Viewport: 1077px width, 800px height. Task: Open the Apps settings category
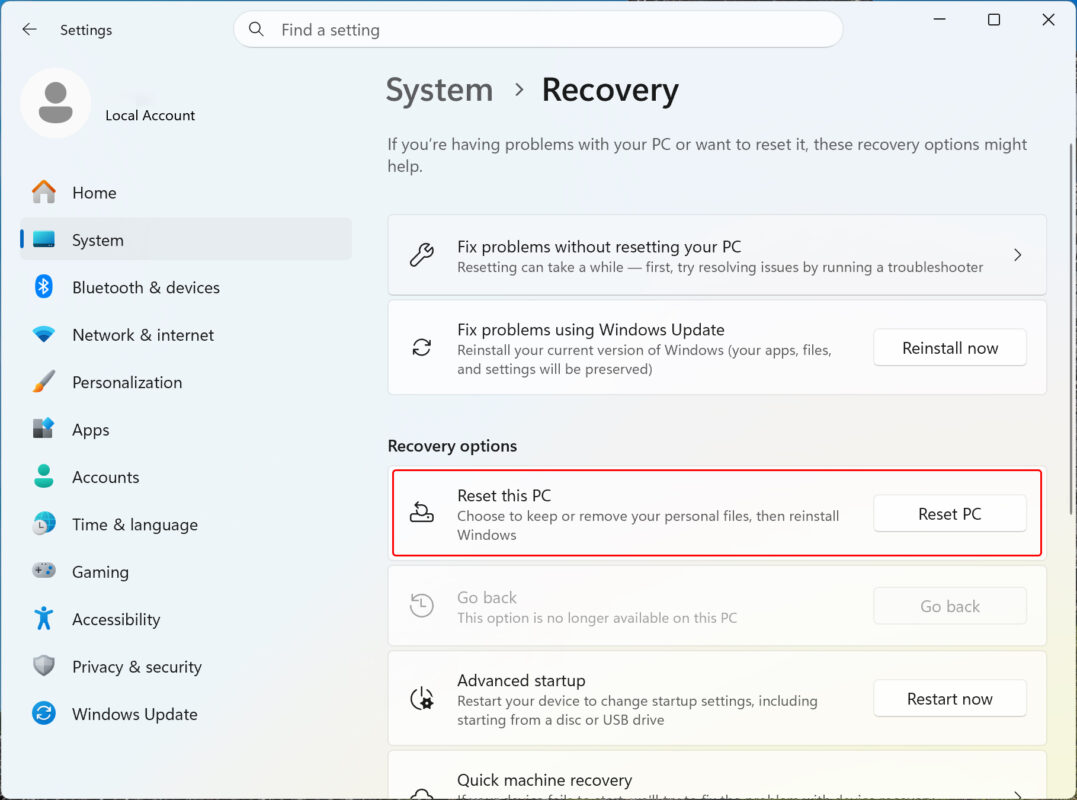pos(185,429)
